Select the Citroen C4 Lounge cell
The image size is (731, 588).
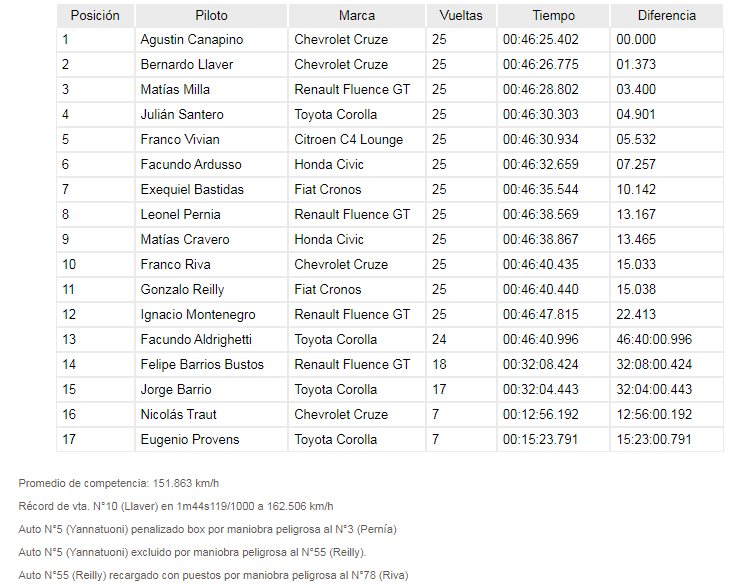point(357,139)
